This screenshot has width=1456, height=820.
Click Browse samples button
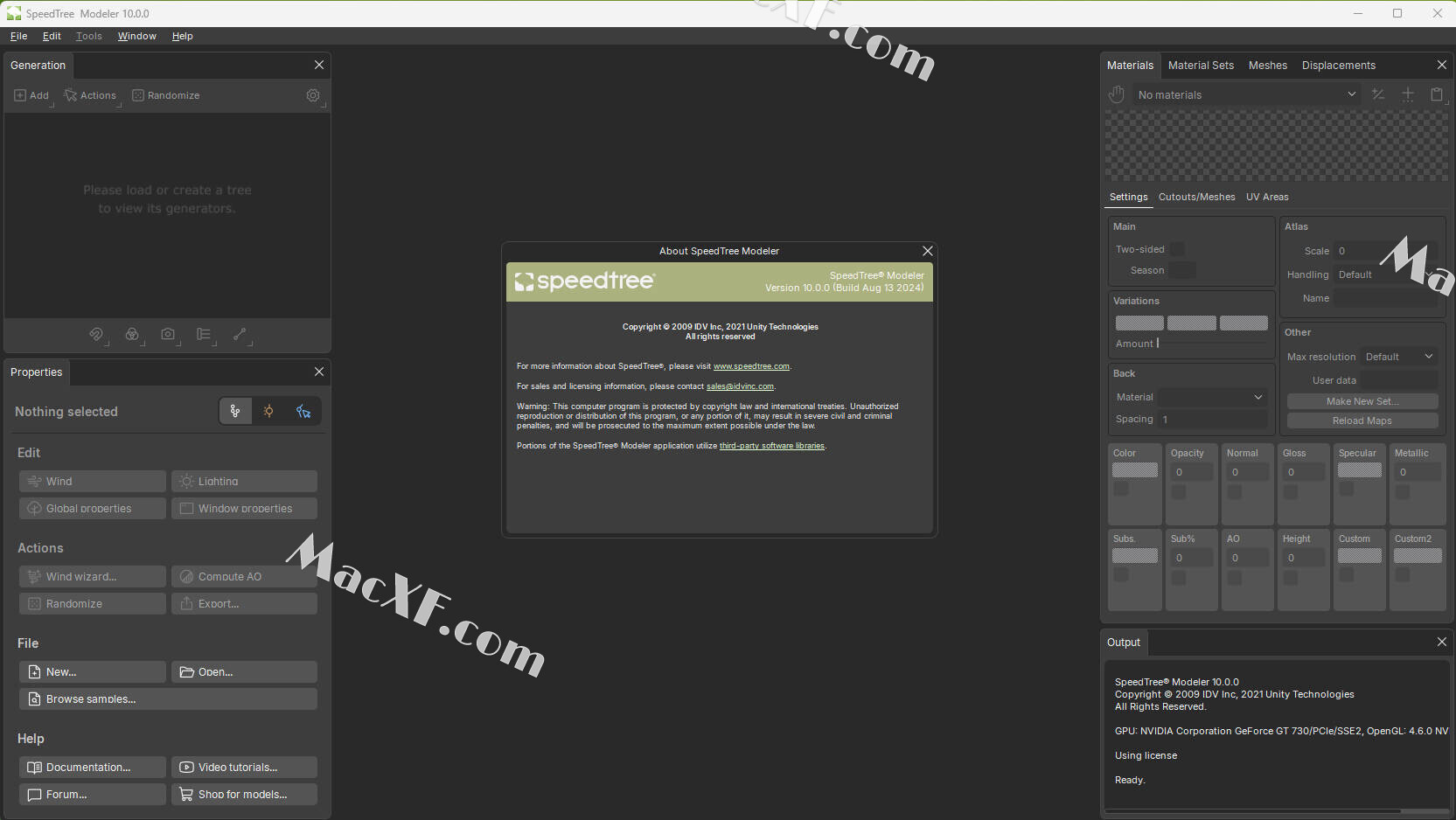point(168,699)
